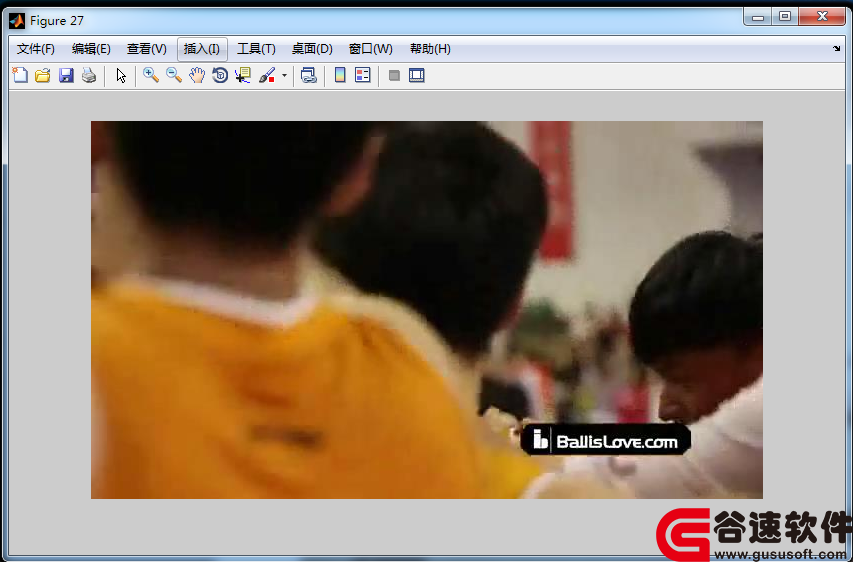
Task: Save the figure with the floppy icon
Action: click(66, 75)
